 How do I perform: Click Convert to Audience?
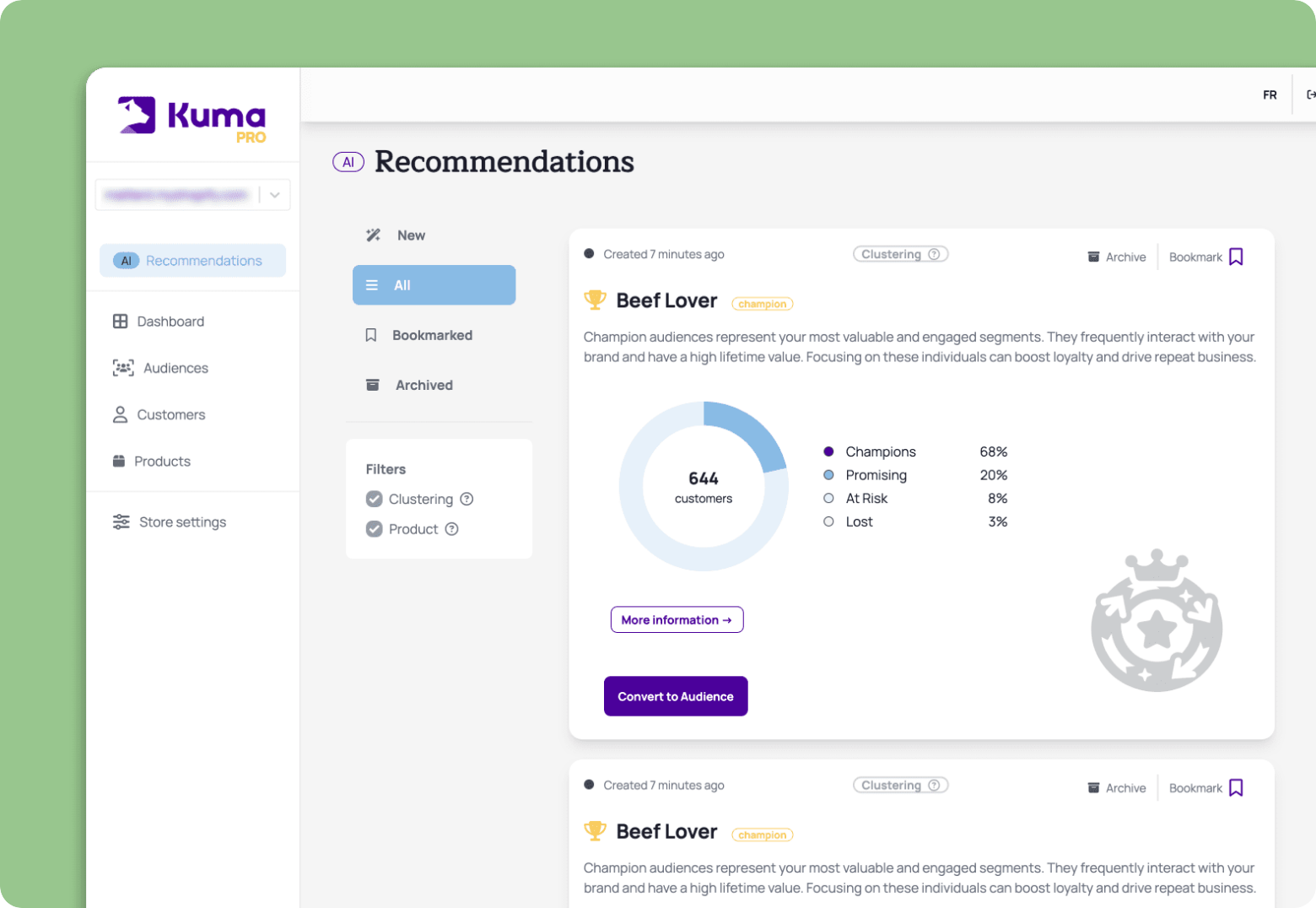click(x=675, y=696)
